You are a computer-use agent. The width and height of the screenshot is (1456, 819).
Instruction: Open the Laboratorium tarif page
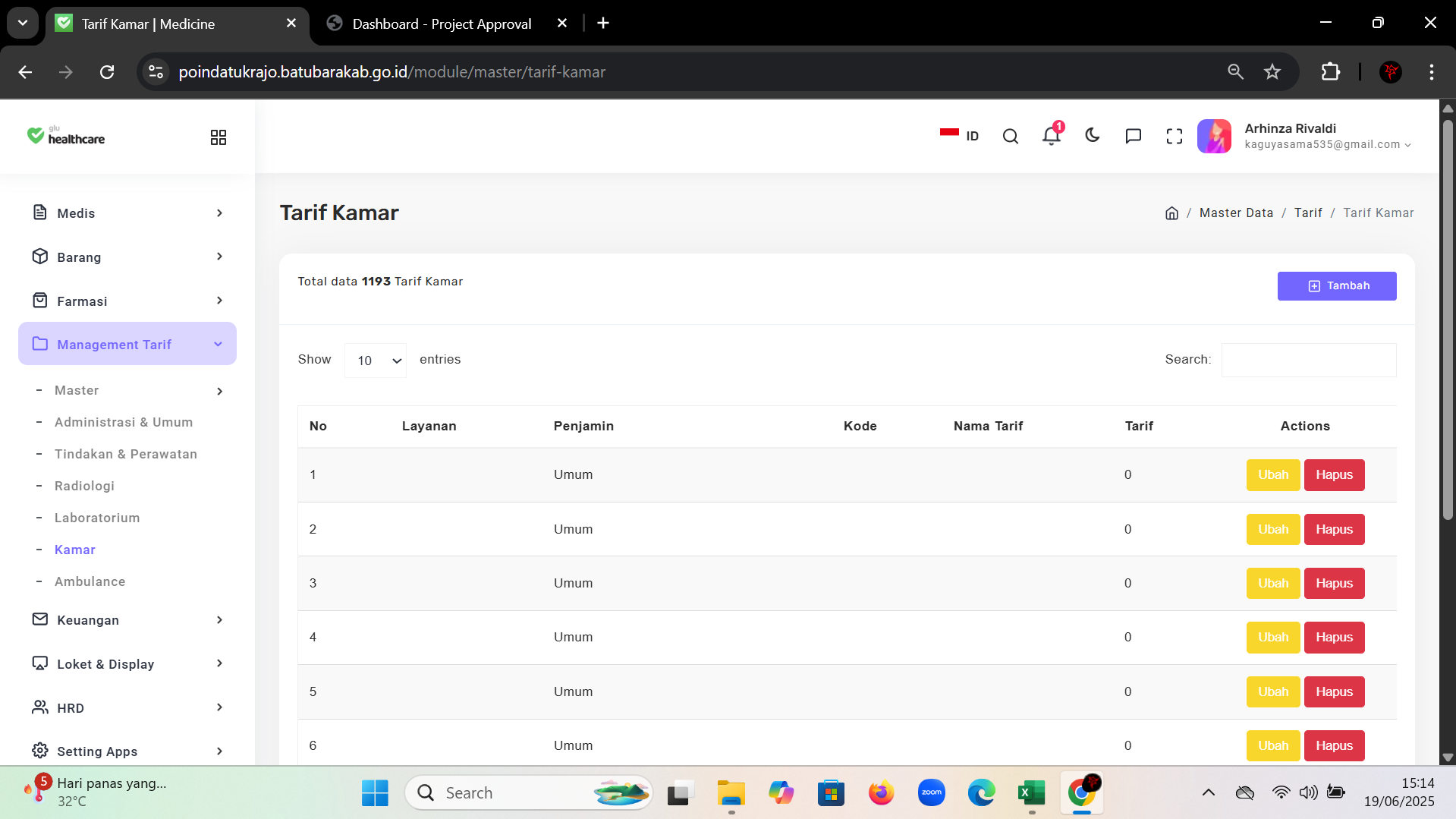(x=97, y=518)
